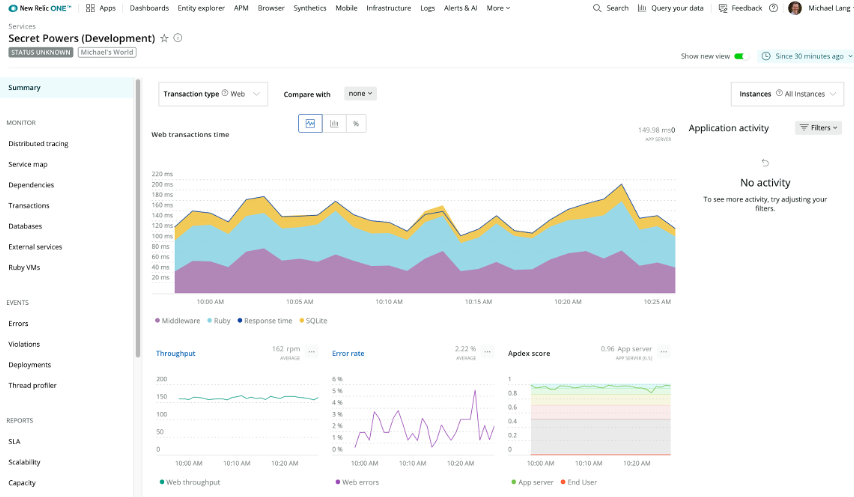Open Query your data chart icon

point(642,8)
